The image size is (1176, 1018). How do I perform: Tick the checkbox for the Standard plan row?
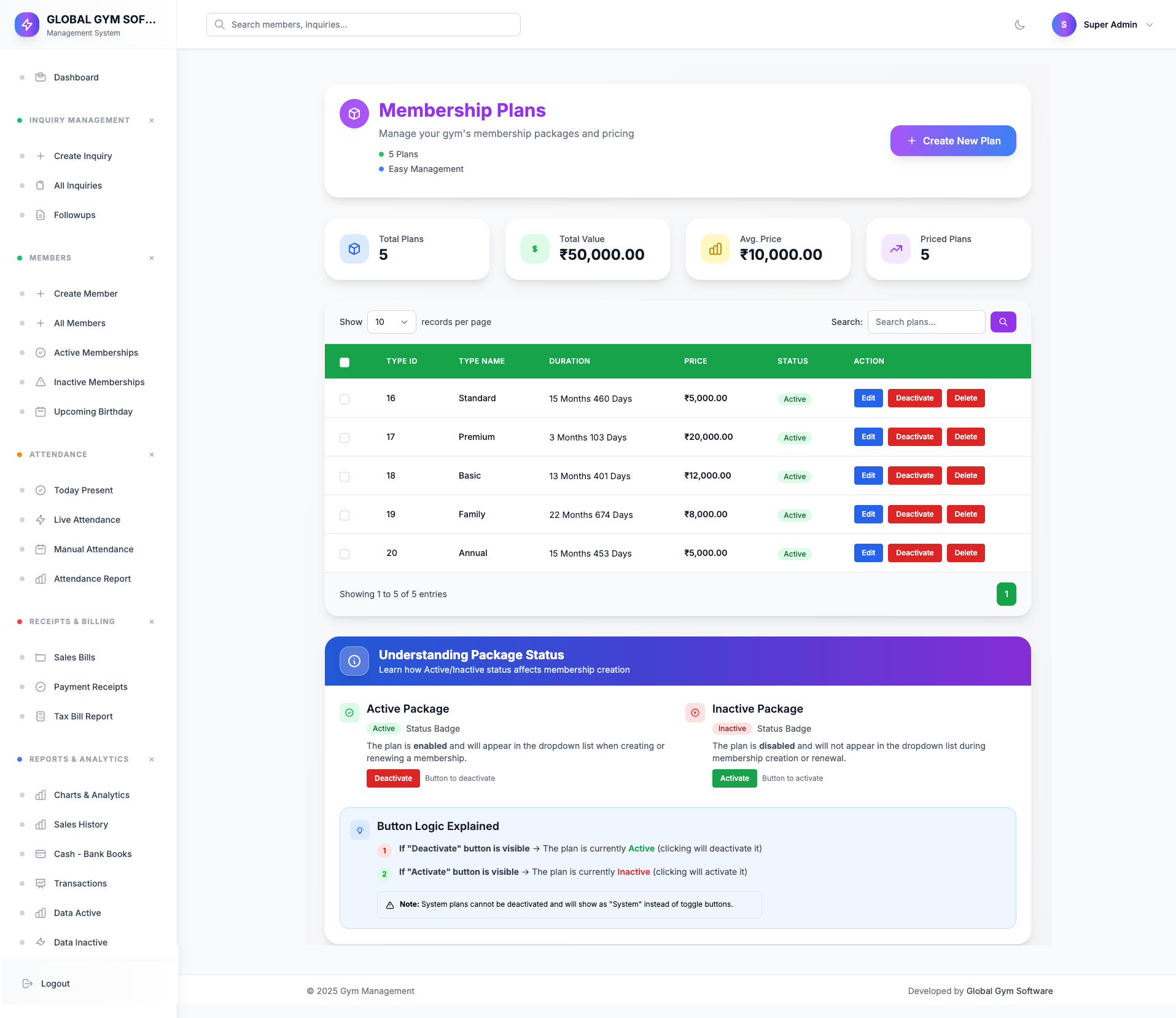point(345,399)
